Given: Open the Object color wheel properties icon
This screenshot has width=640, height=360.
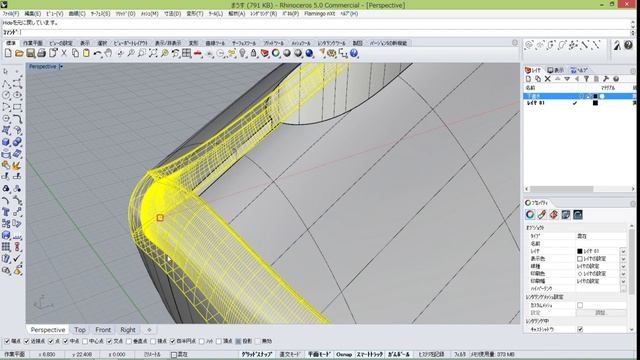Looking at the screenshot, I should click(x=530, y=215).
